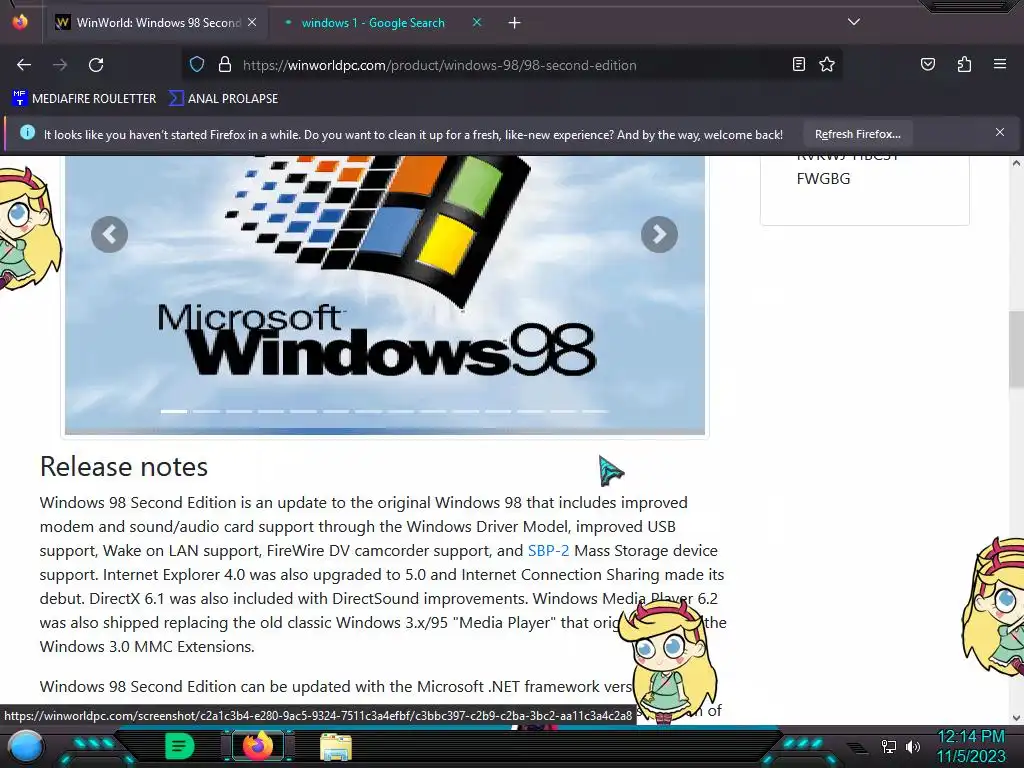The image size is (1024, 768).
Task: Dismiss the Firefox refresh notification bar
Action: click(x=999, y=133)
